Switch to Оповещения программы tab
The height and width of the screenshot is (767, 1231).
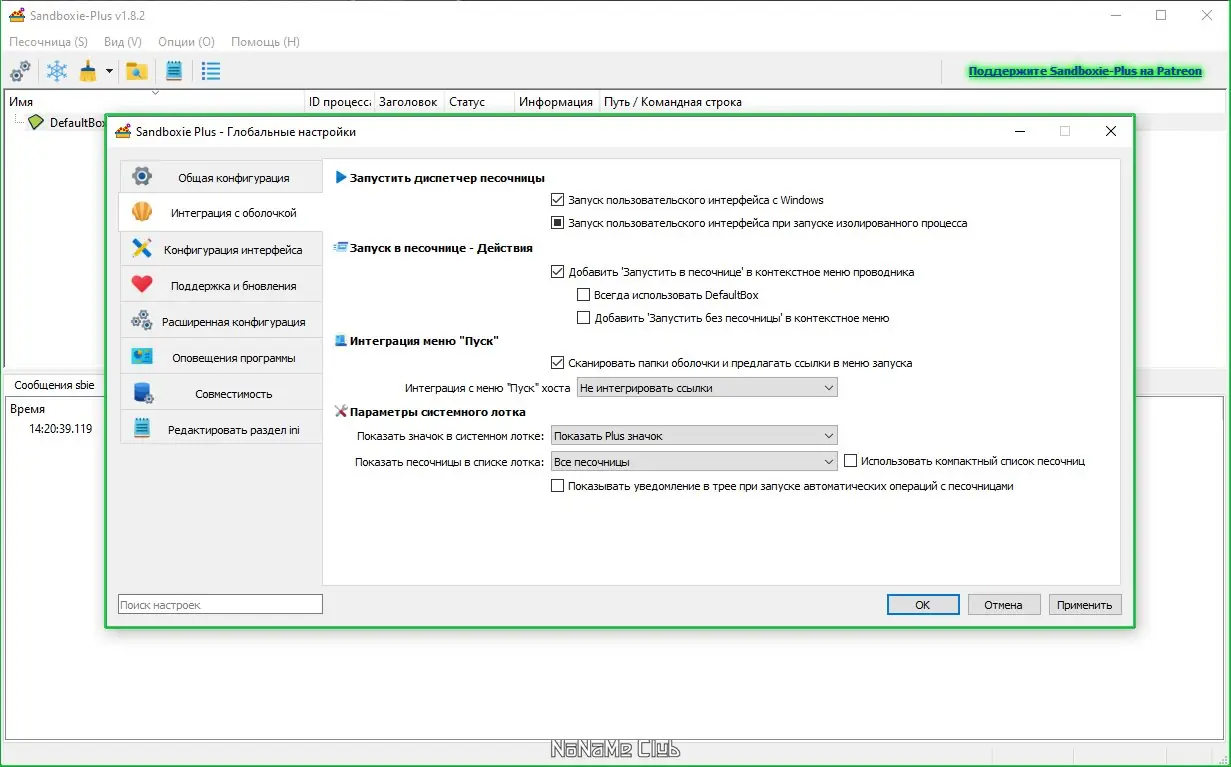(x=221, y=357)
